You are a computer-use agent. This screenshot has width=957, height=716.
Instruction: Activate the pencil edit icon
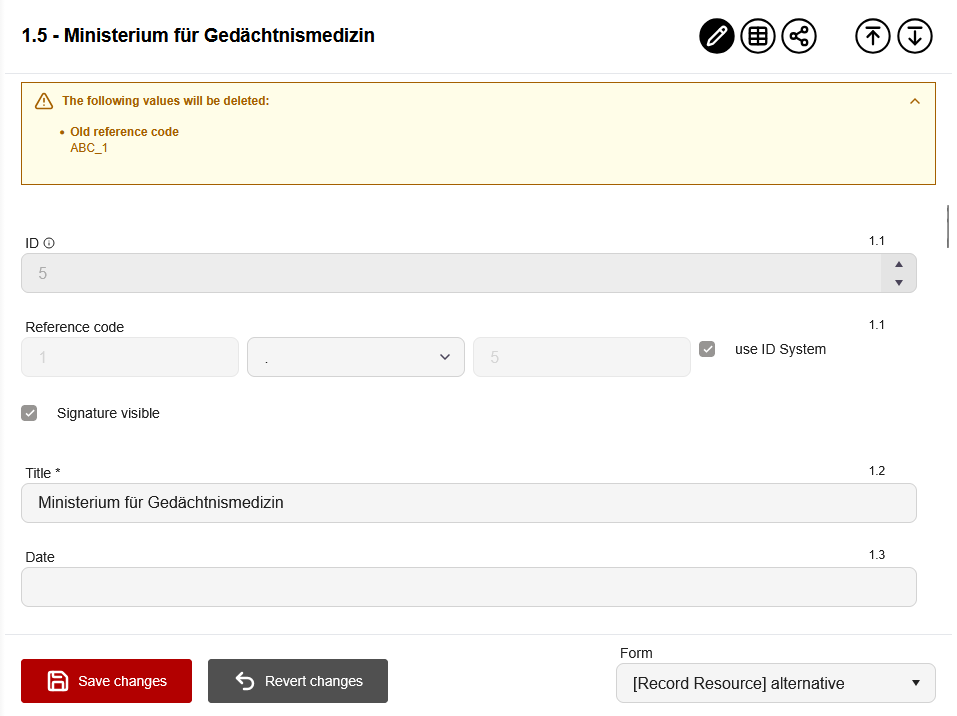coord(716,36)
